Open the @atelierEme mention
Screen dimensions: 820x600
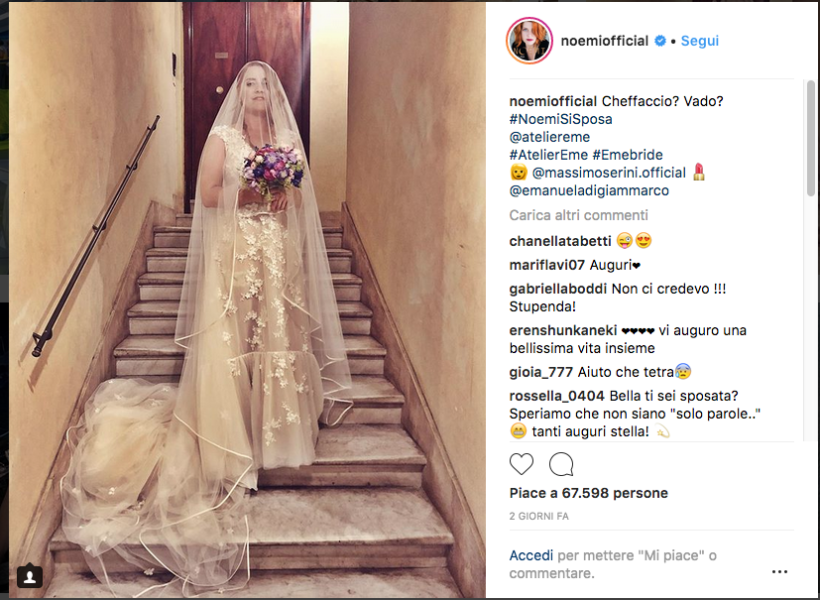coord(550,137)
